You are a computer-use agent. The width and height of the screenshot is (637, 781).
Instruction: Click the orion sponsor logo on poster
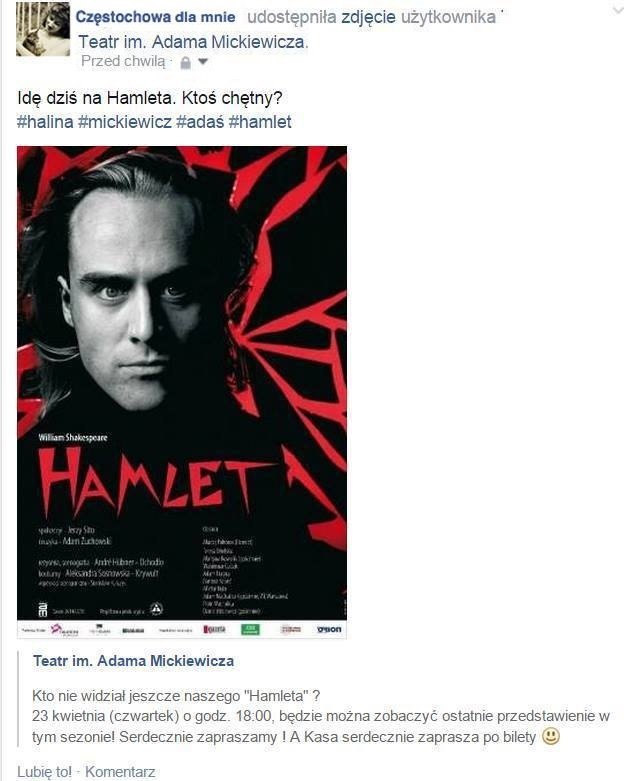click(329, 630)
